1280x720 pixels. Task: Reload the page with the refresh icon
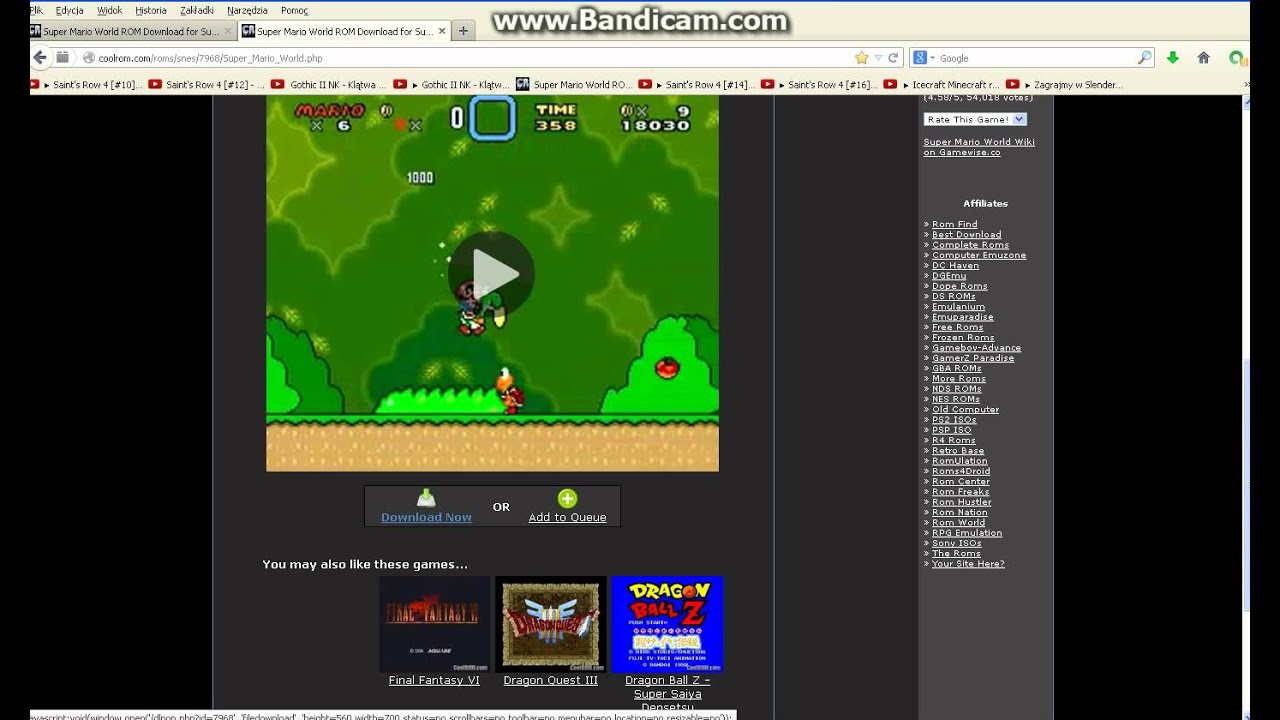tap(894, 58)
